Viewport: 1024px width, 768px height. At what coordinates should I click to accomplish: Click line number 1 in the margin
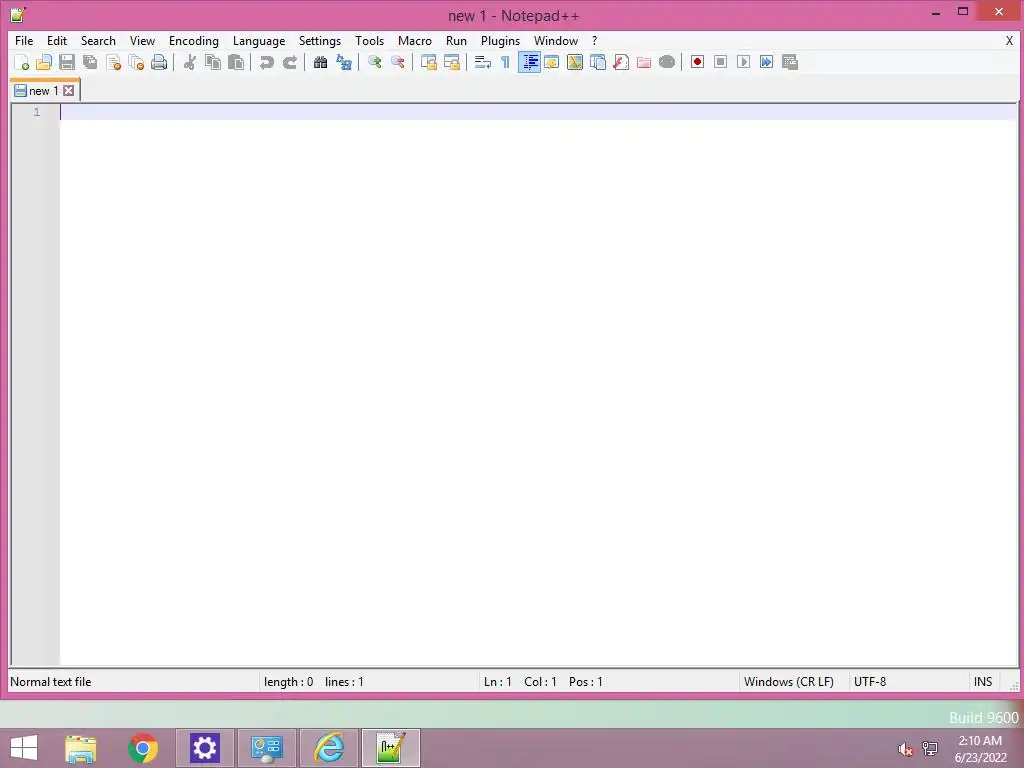point(37,112)
